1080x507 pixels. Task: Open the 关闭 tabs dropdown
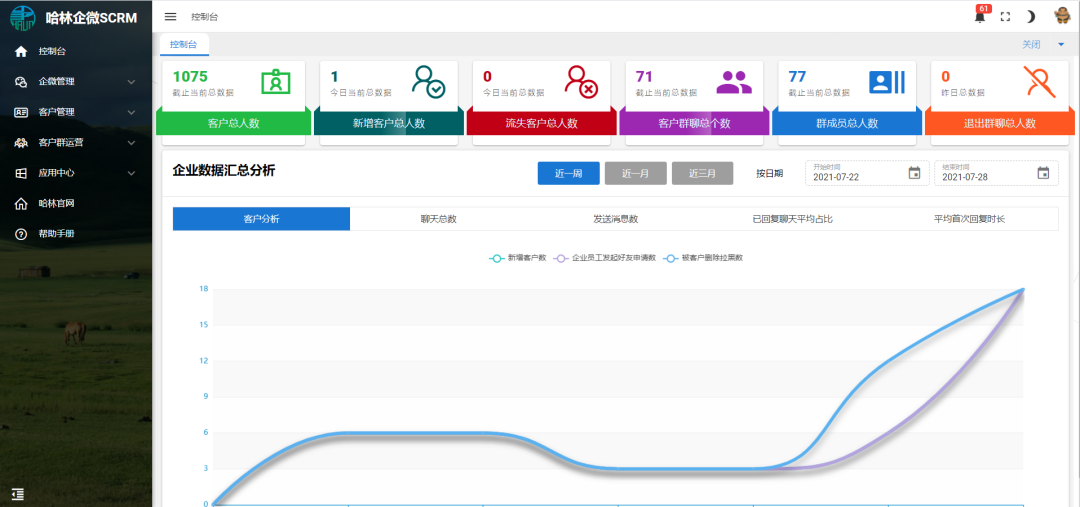(1043, 45)
